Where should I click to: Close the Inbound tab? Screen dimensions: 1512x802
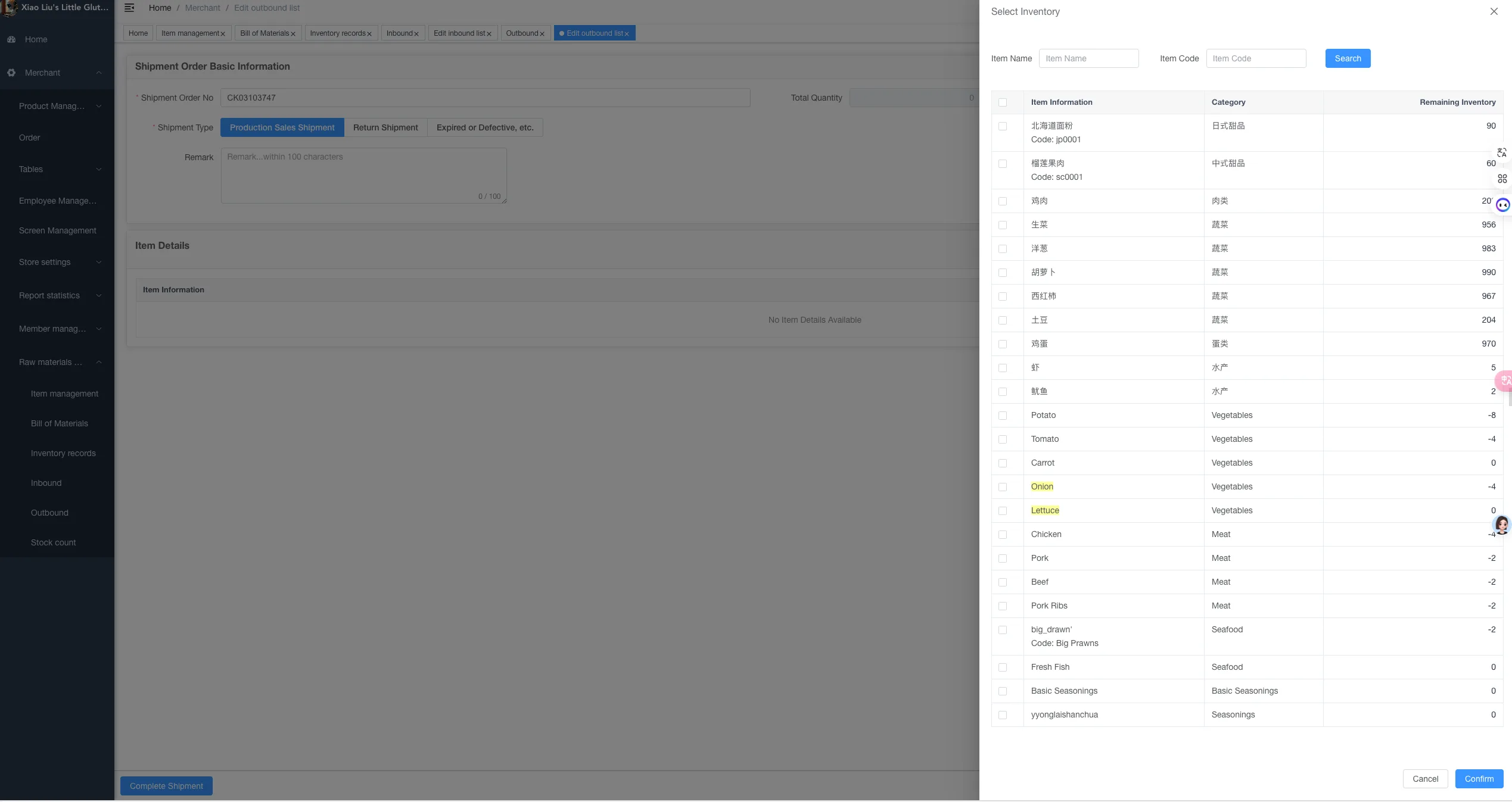point(416,34)
